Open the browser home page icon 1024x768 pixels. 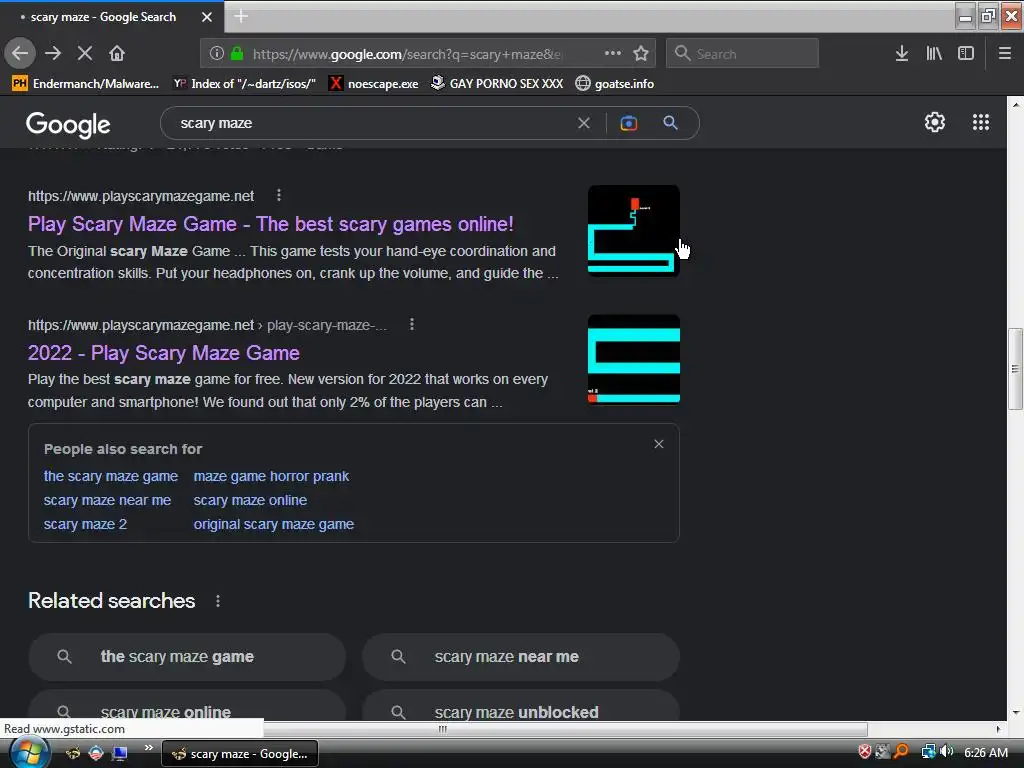tap(117, 53)
